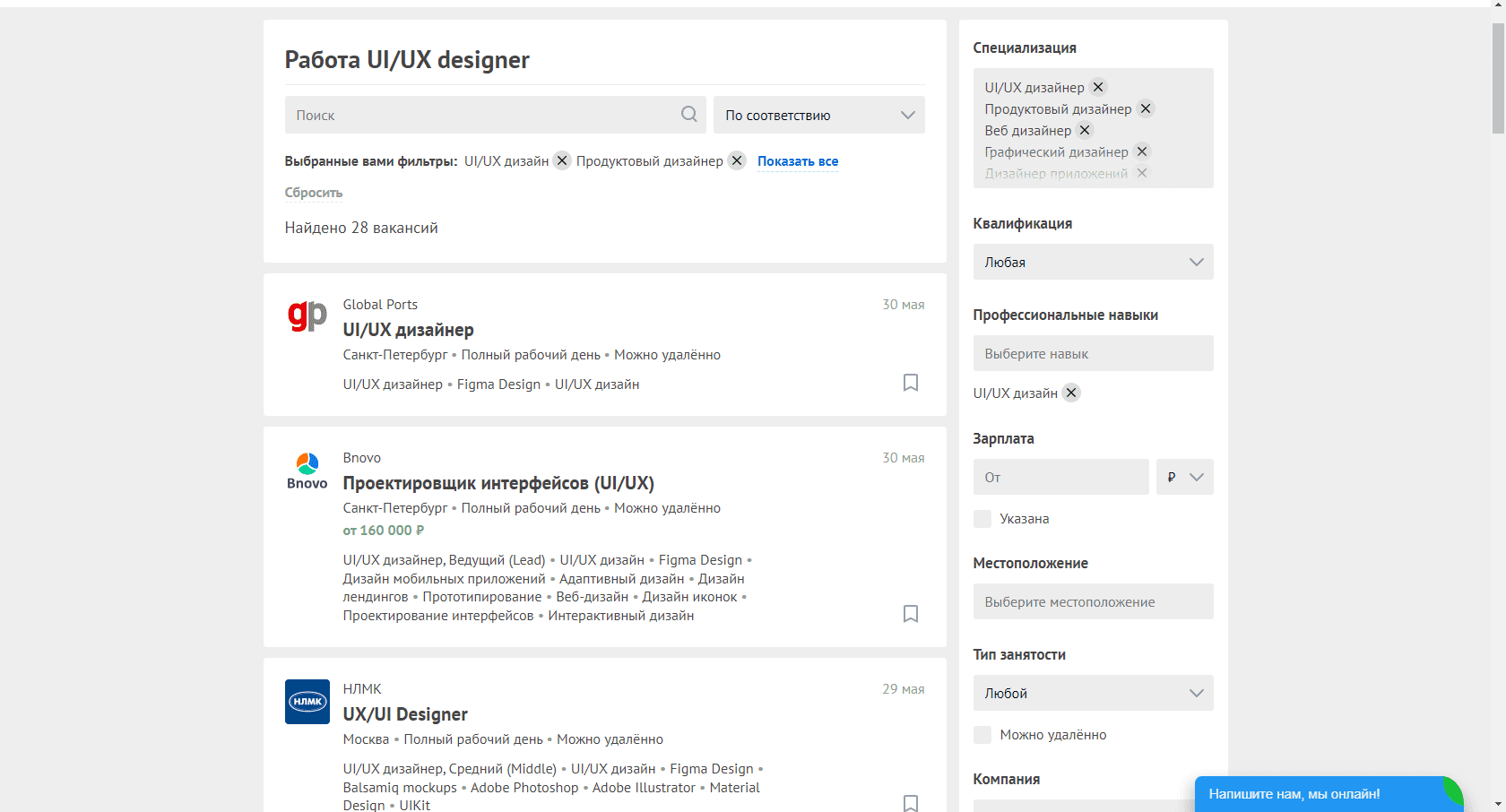Remove Дизайнер приложений from Специализация

pyautogui.click(x=1142, y=173)
